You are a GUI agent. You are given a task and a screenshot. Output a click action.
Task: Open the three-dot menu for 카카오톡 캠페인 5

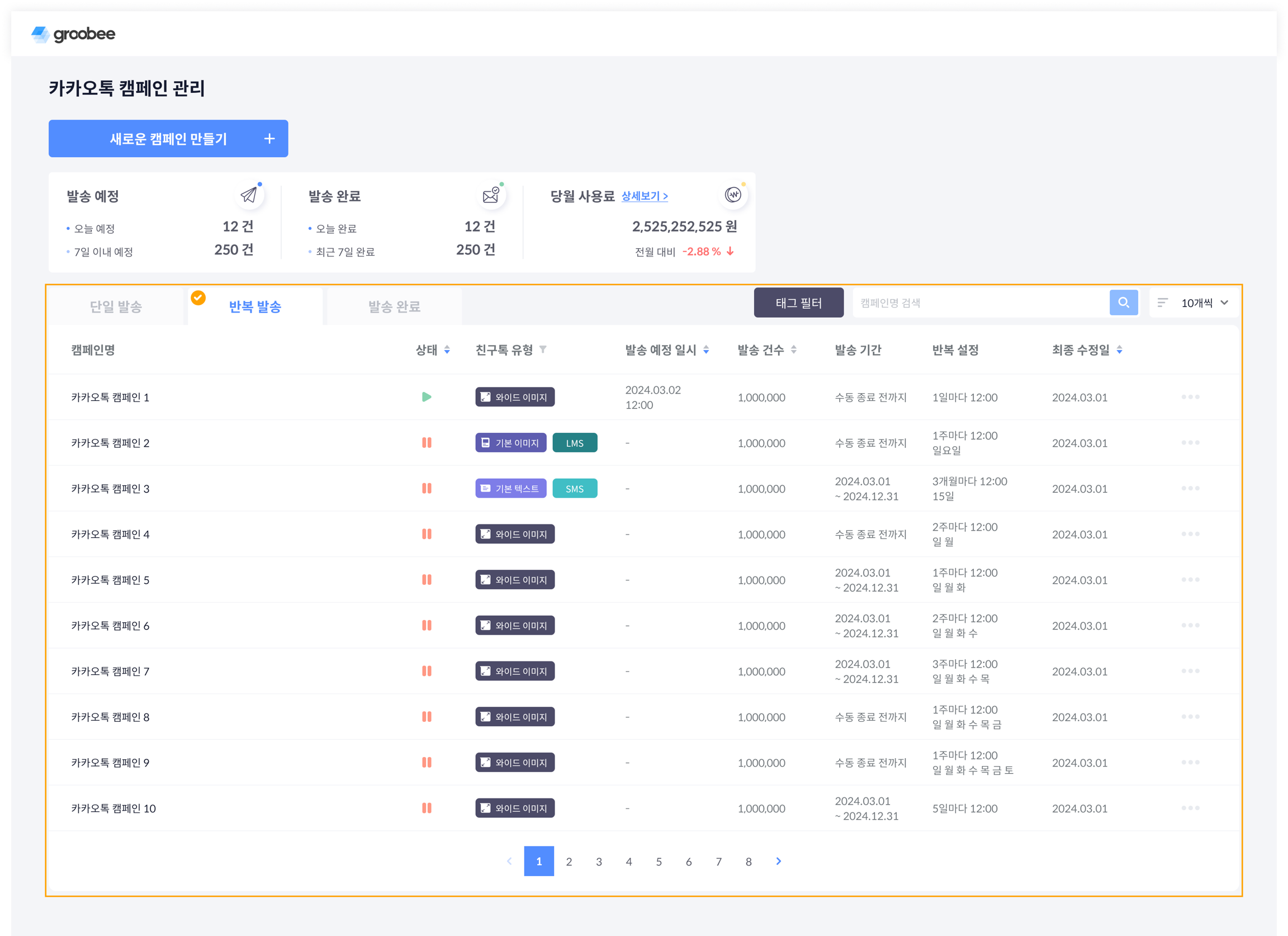1190,579
